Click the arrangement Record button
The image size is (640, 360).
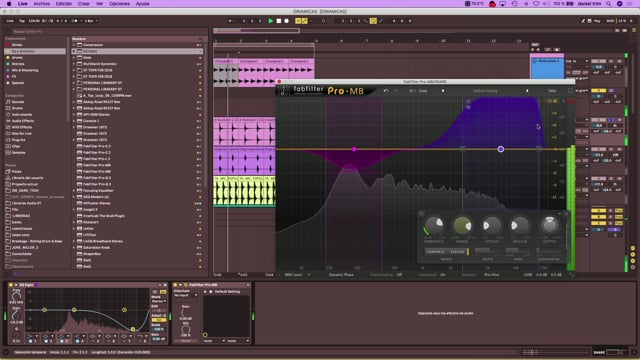[287, 21]
